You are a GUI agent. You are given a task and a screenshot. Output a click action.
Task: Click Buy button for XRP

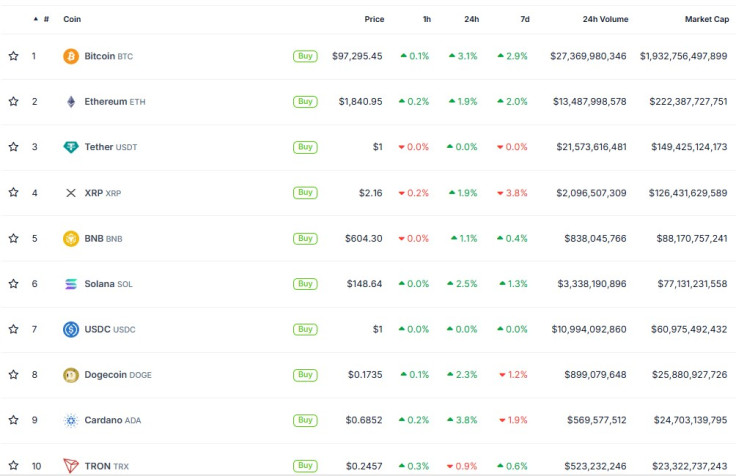click(305, 193)
